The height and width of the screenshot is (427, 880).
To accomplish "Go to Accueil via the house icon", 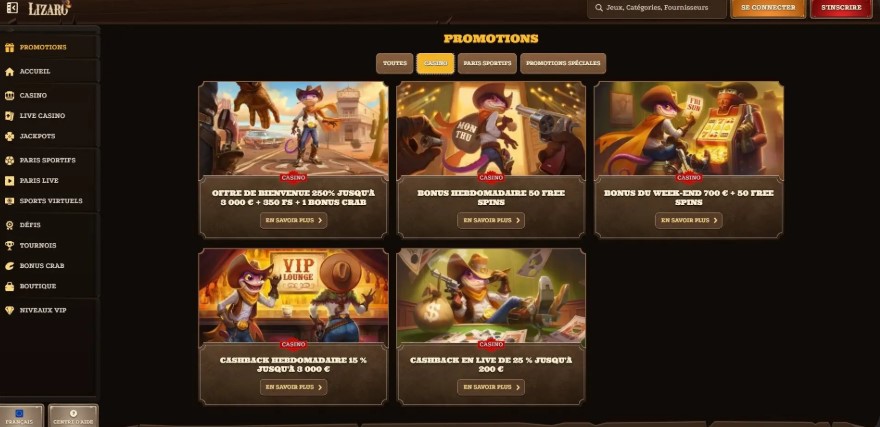I will click(10, 72).
